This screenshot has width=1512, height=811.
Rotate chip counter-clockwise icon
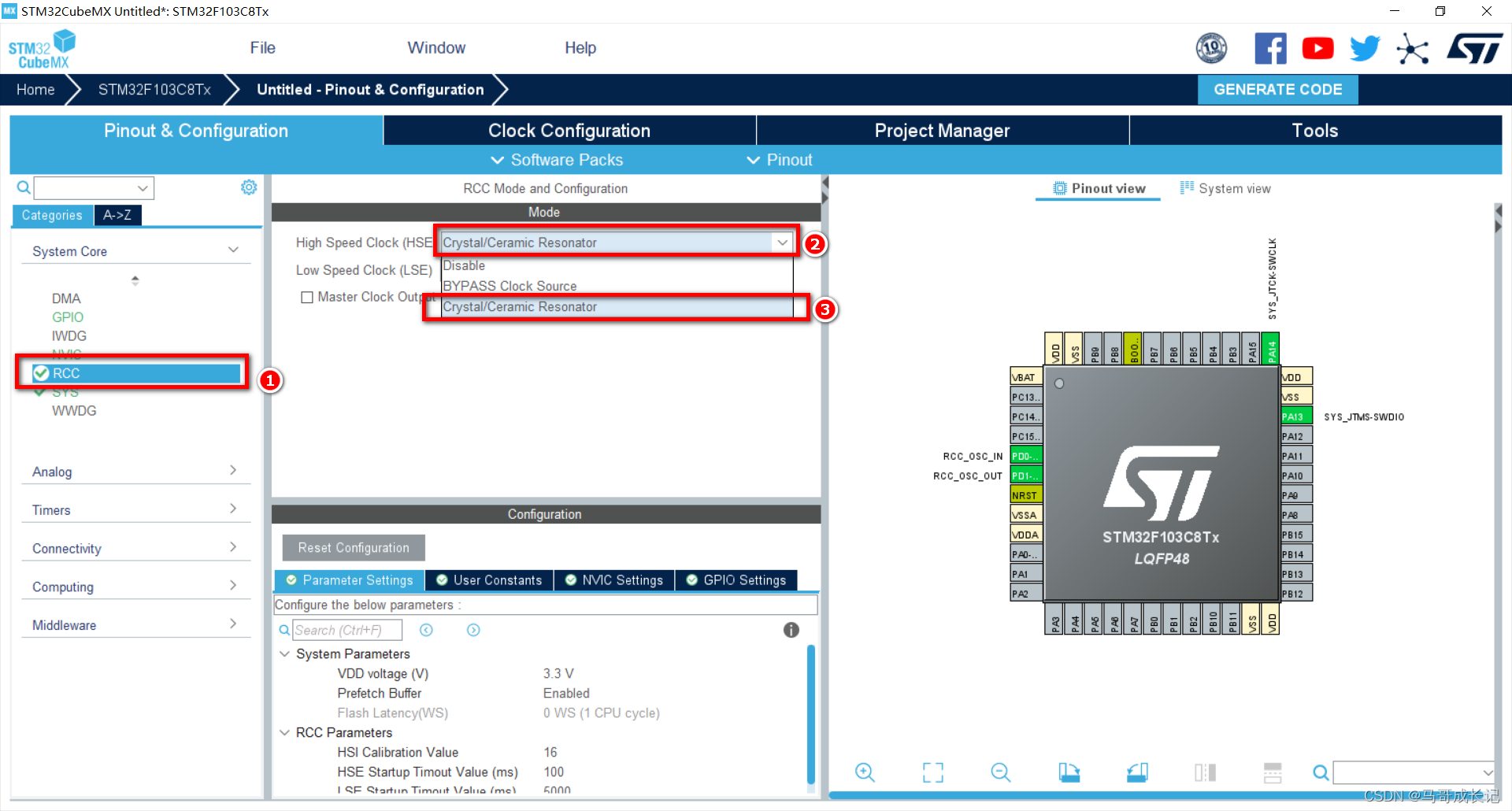click(1137, 772)
